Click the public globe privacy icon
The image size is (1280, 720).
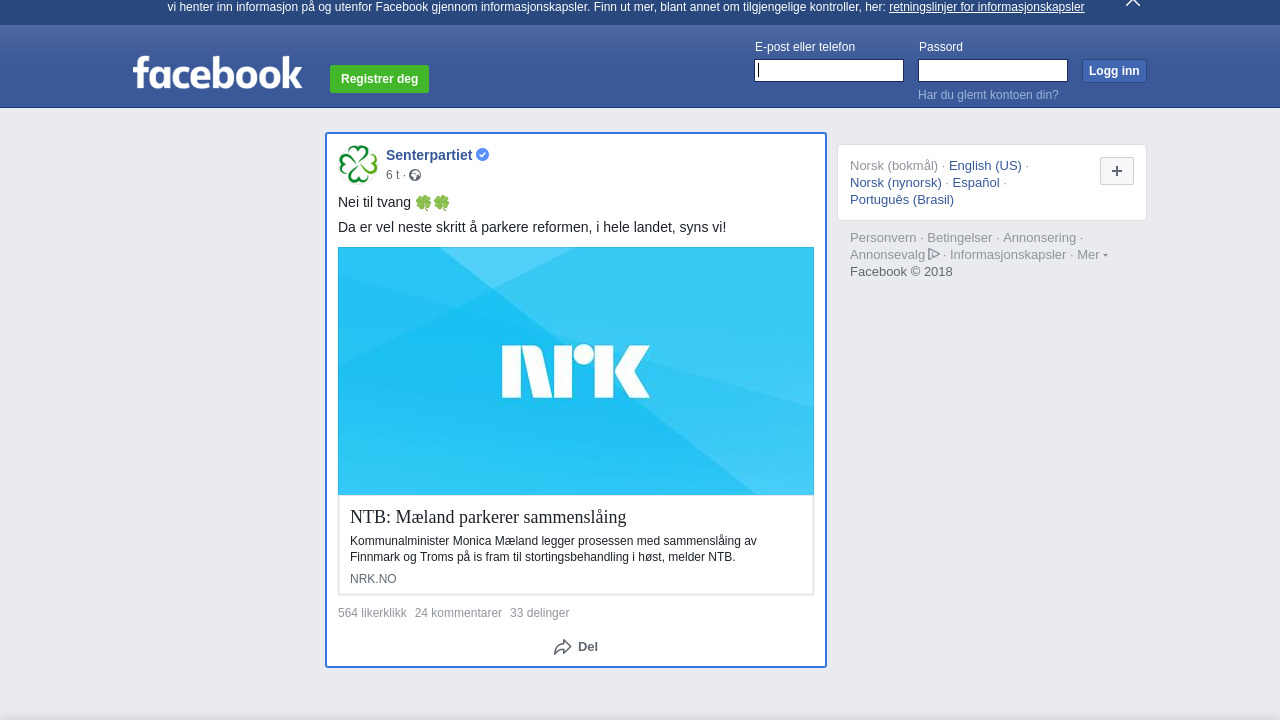tap(415, 176)
